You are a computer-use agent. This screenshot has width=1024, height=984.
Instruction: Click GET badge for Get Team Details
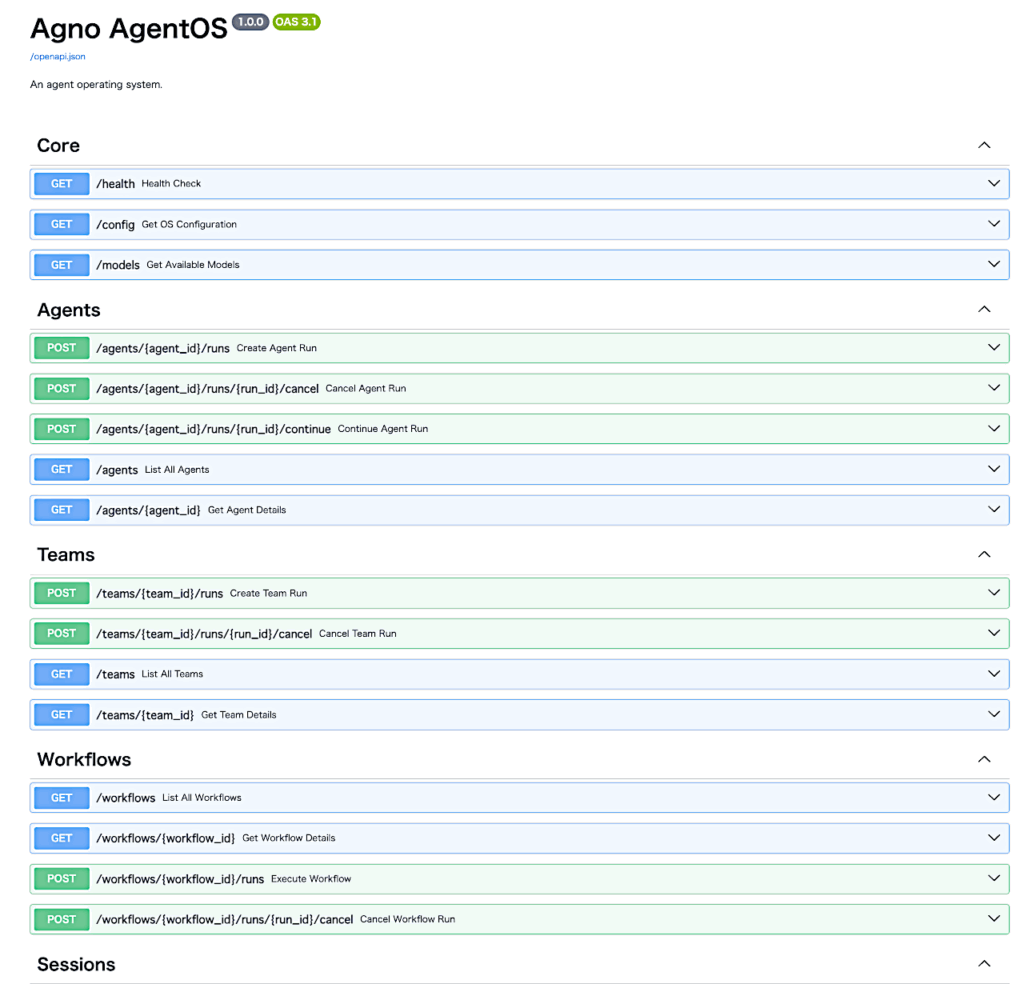61,714
